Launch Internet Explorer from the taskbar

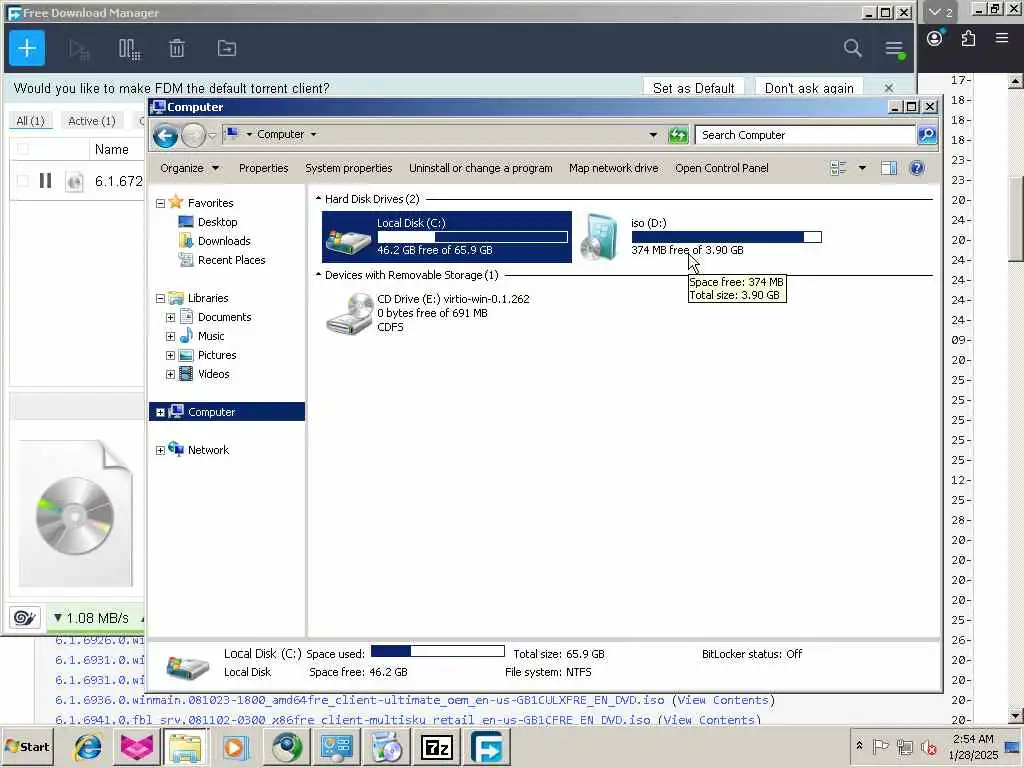click(88, 747)
